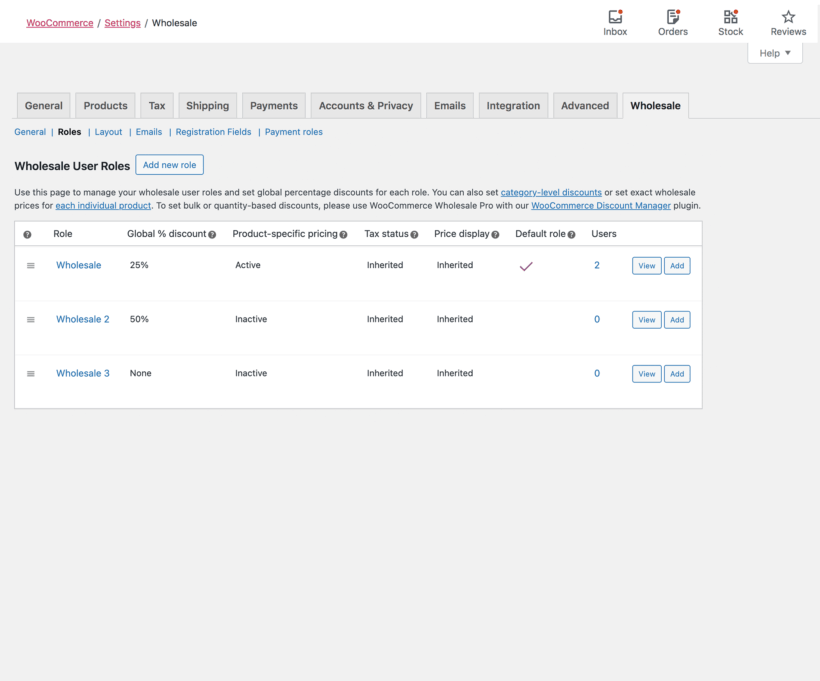View the 2 users of Wholesale role
This screenshot has height=681, width=820.
coord(597,265)
